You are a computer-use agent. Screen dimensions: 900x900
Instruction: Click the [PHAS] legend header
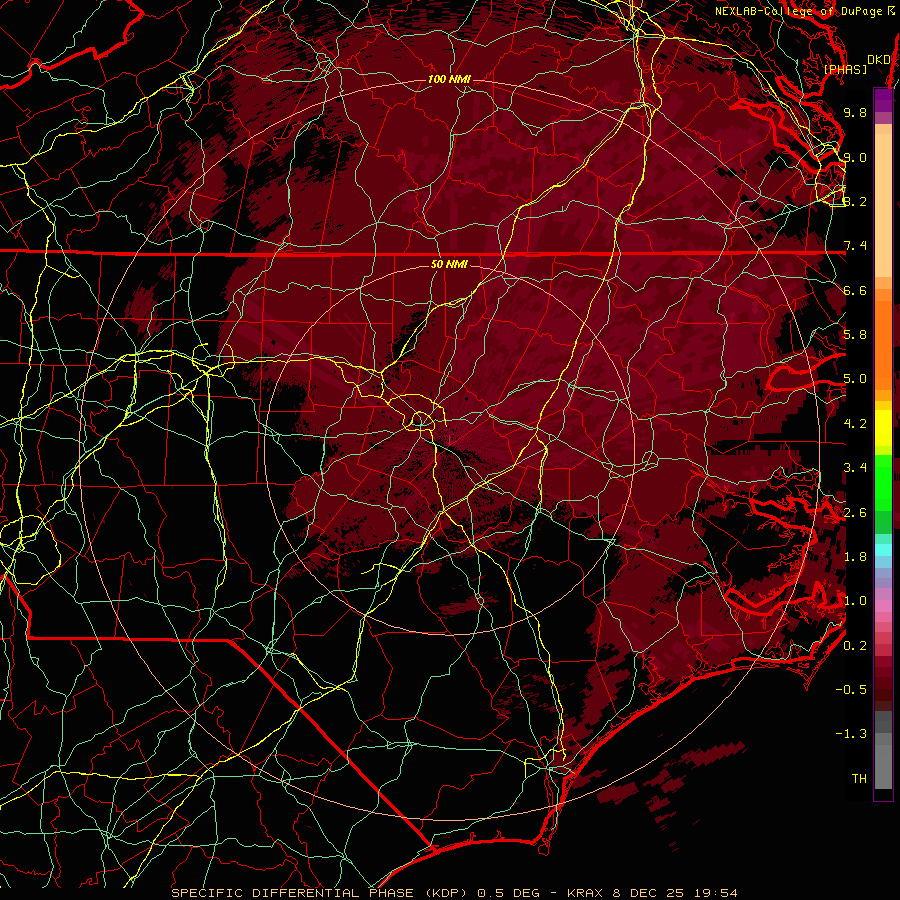845,69
